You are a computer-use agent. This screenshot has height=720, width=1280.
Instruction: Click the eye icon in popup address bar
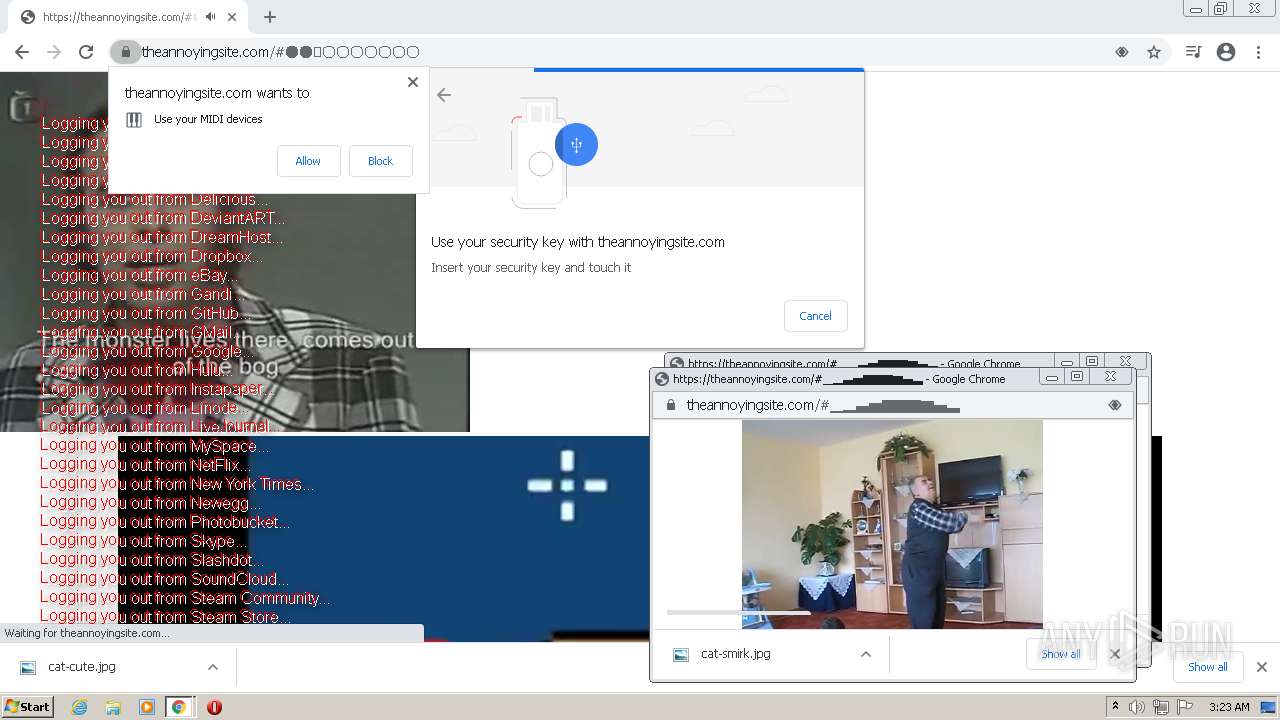click(x=1115, y=405)
